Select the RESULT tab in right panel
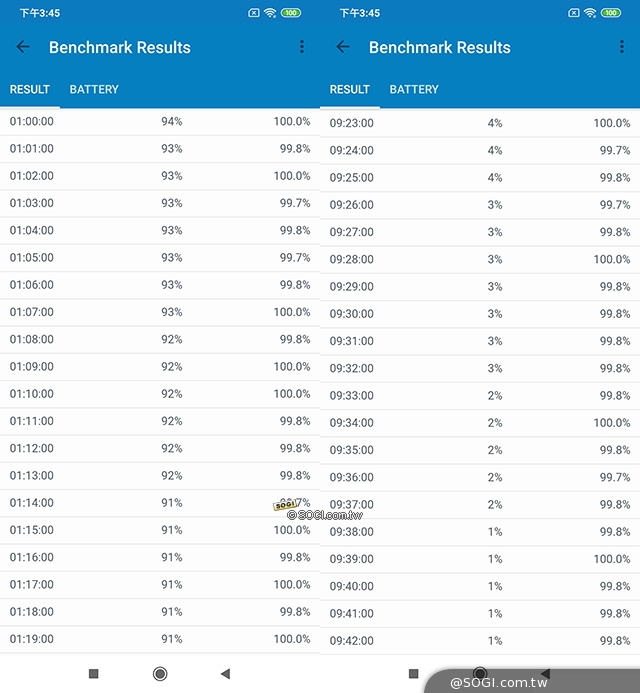This screenshot has height=693, width=640. [350, 89]
